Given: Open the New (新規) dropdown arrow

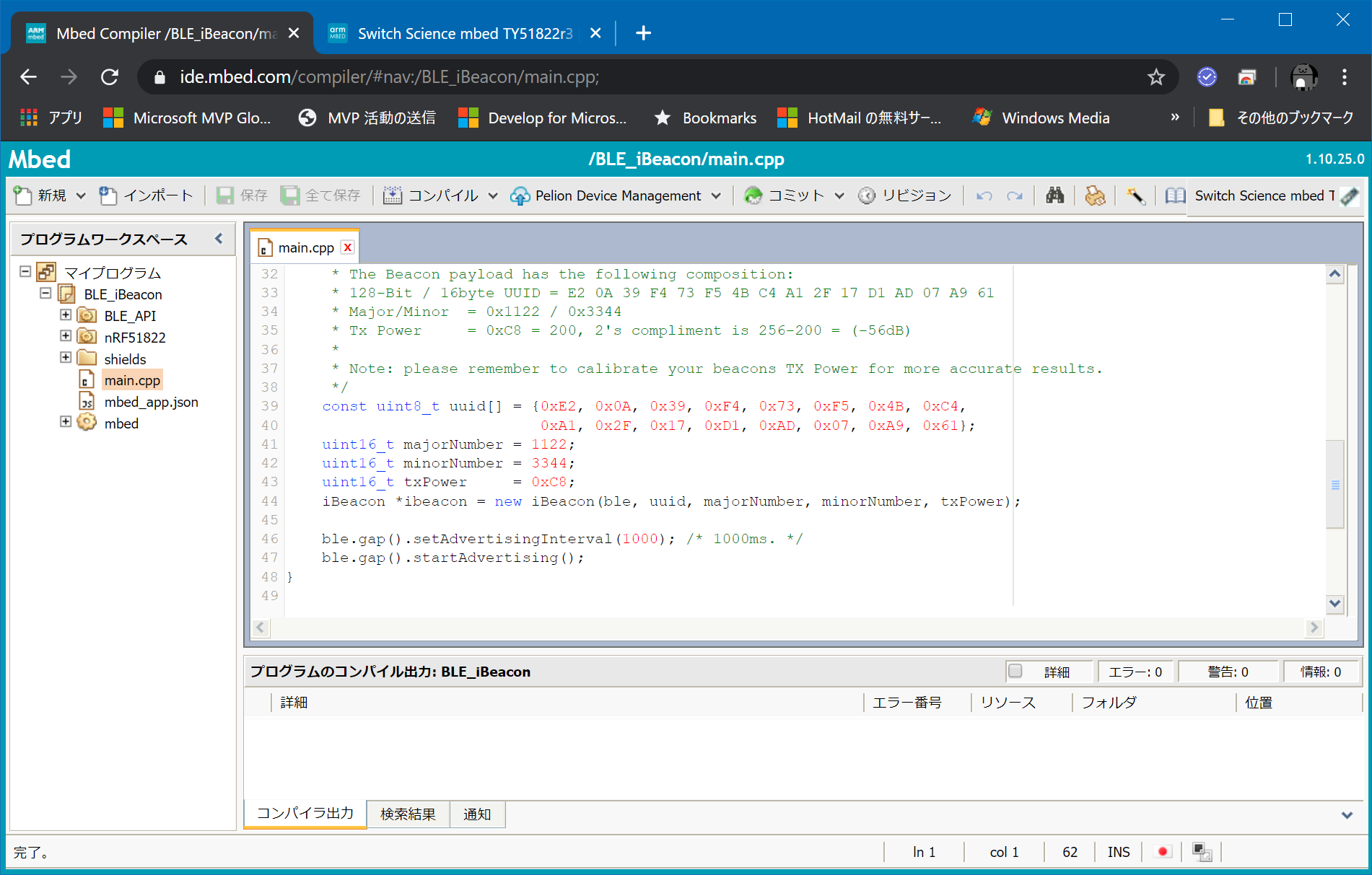Looking at the screenshot, I should (x=81, y=195).
